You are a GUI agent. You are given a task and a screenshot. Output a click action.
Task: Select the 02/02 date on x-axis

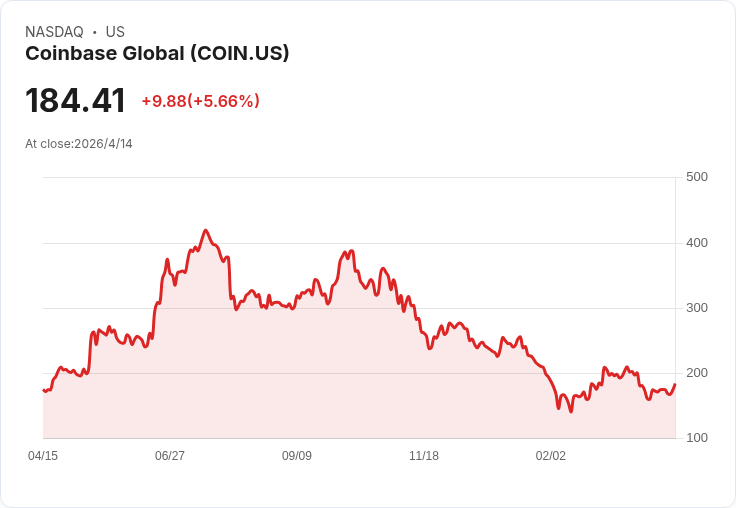coord(551,456)
